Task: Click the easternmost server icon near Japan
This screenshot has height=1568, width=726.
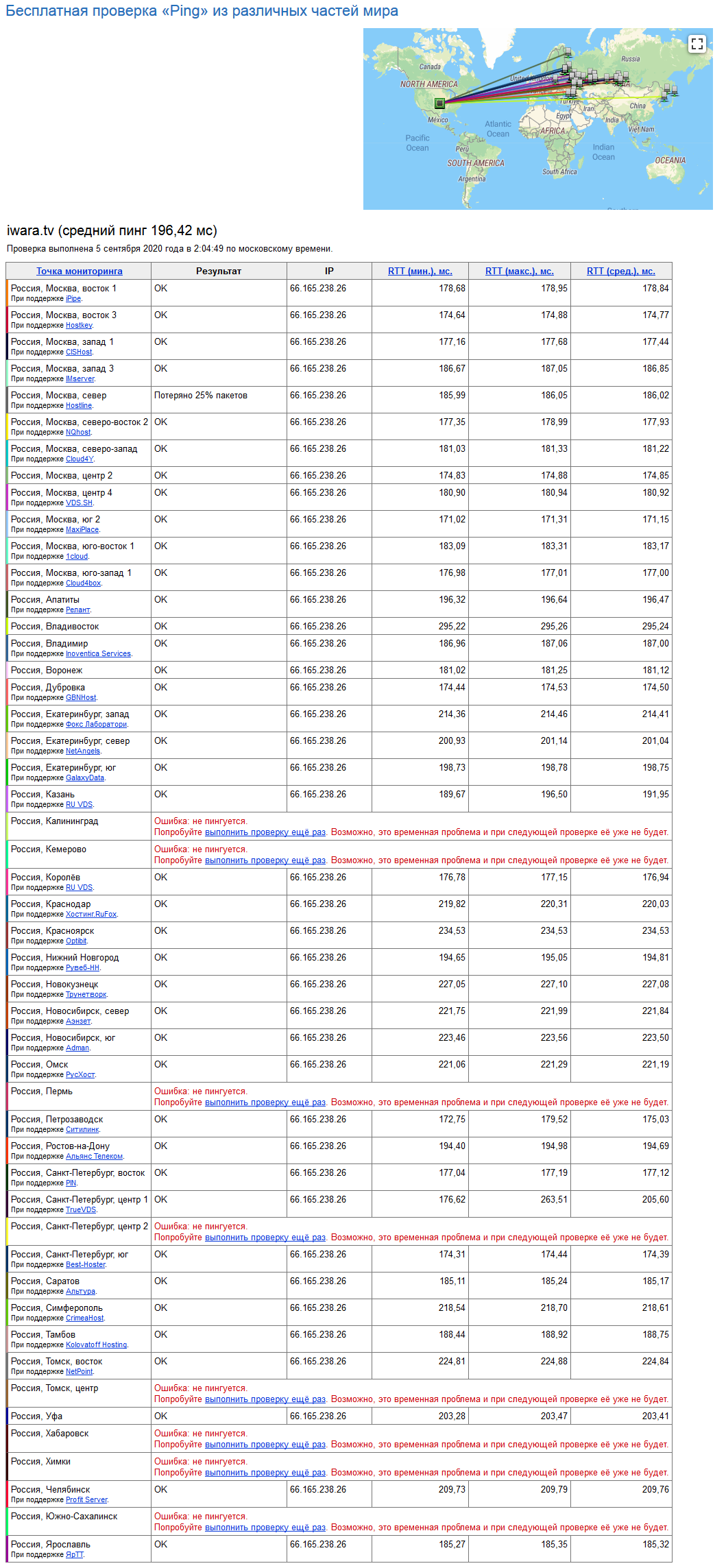Action: (x=674, y=89)
